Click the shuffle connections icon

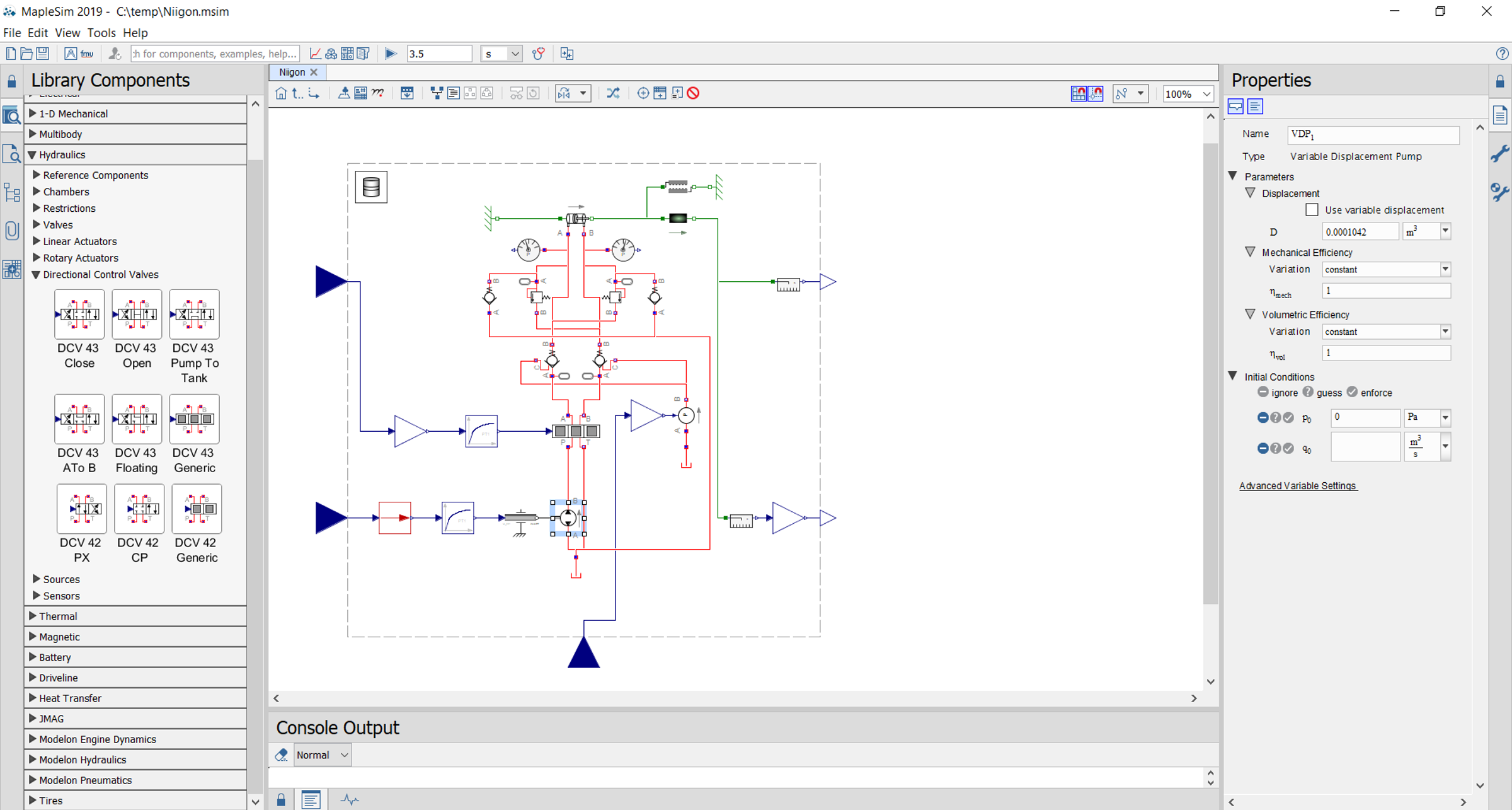613,93
